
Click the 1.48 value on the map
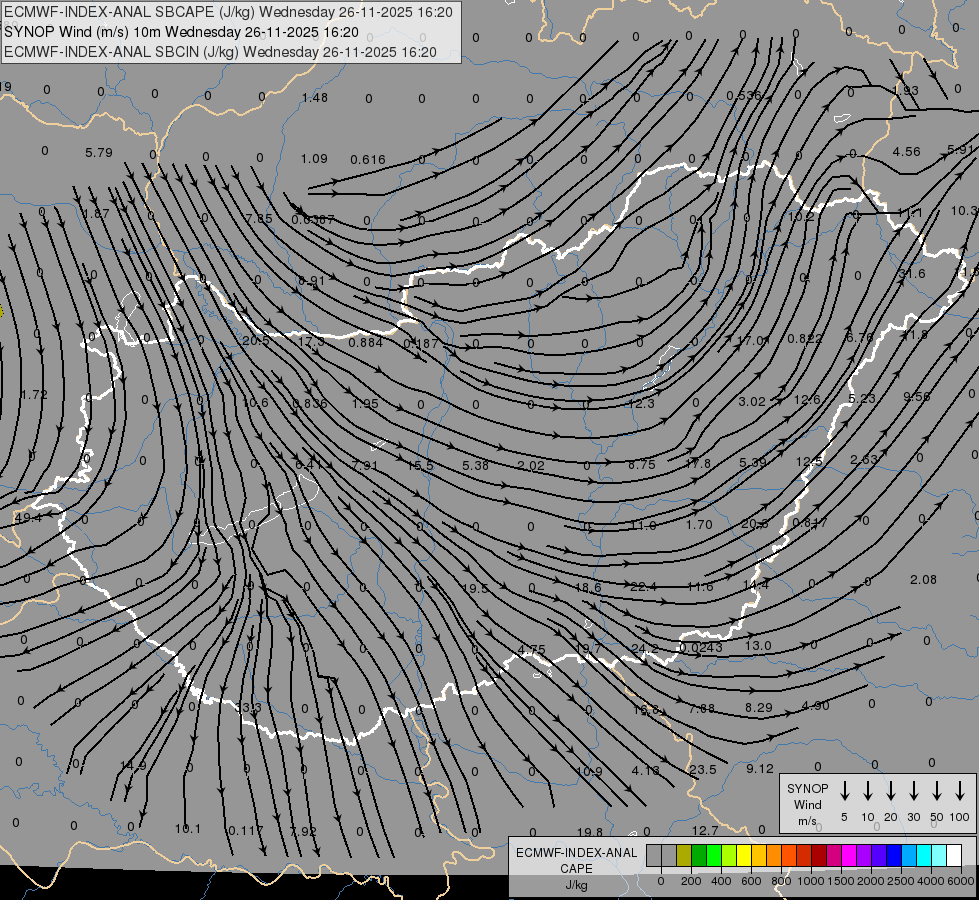315,97
